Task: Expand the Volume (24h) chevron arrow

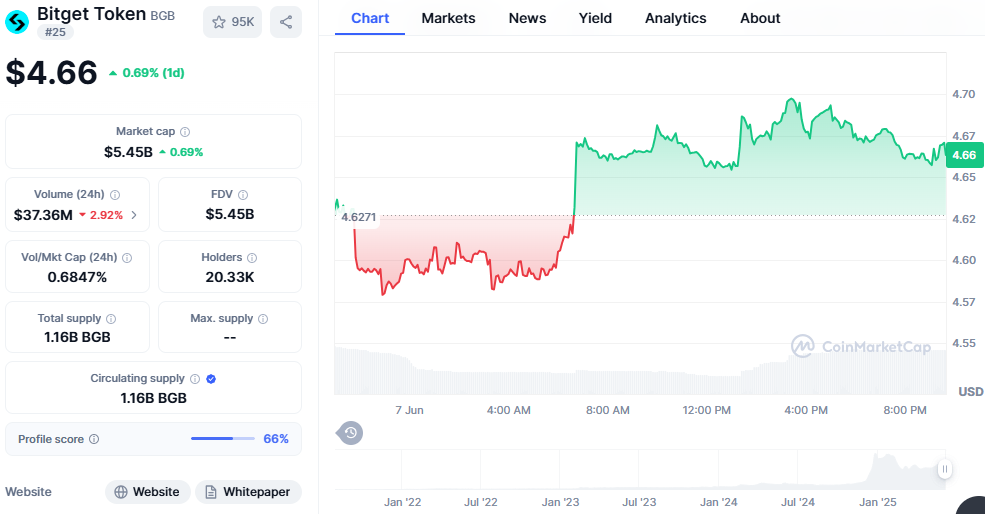Action: (134, 215)
